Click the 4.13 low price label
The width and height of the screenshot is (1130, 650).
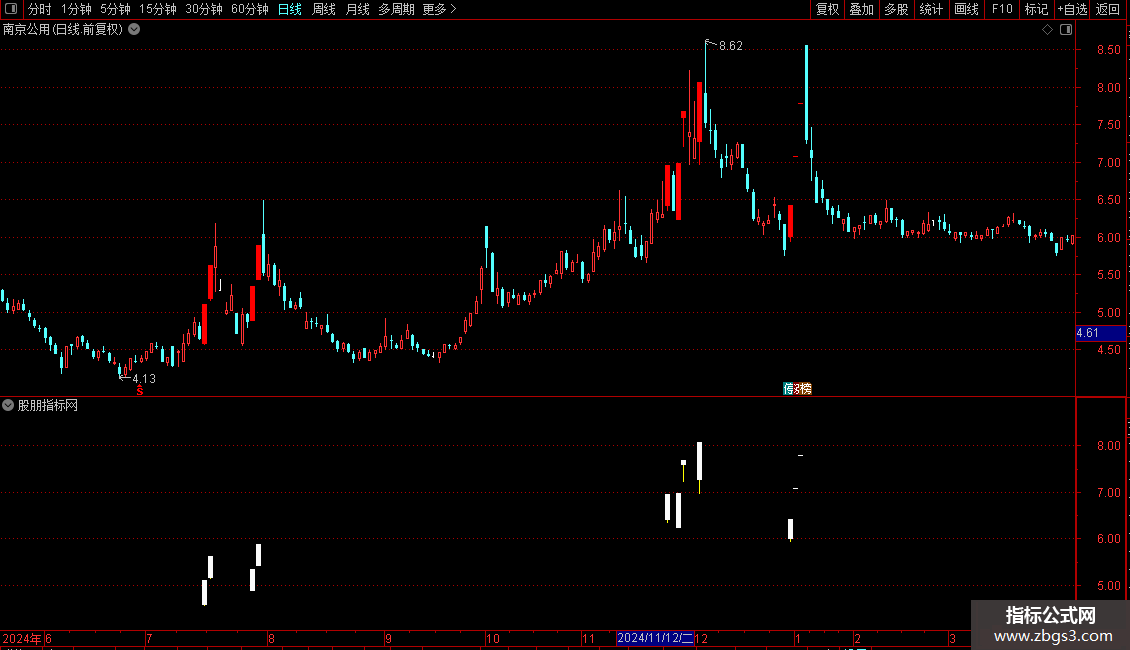tap(144, 378)
